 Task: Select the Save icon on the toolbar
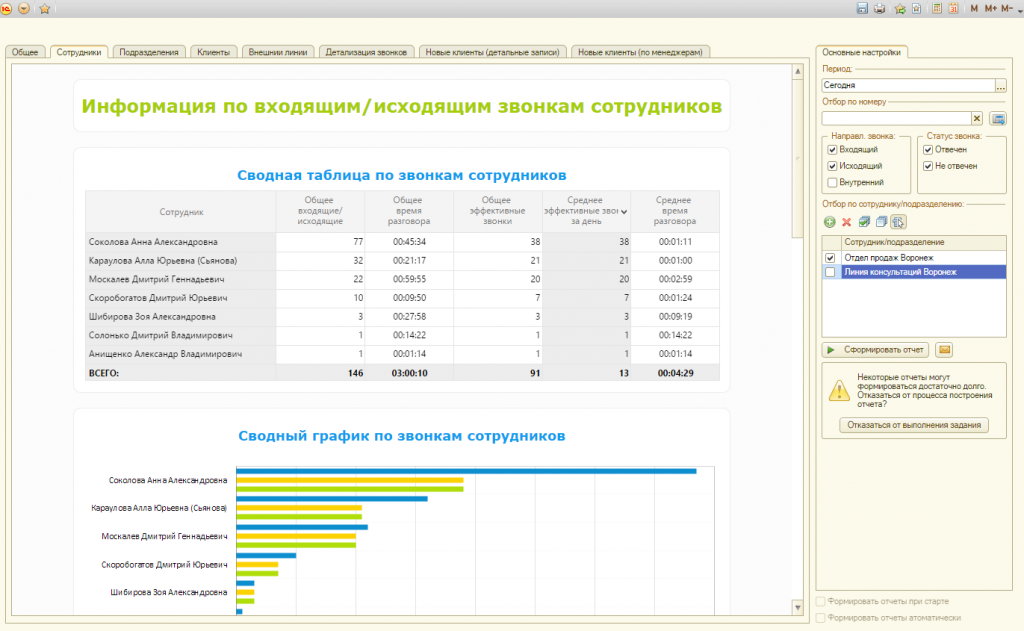point(863,8)
